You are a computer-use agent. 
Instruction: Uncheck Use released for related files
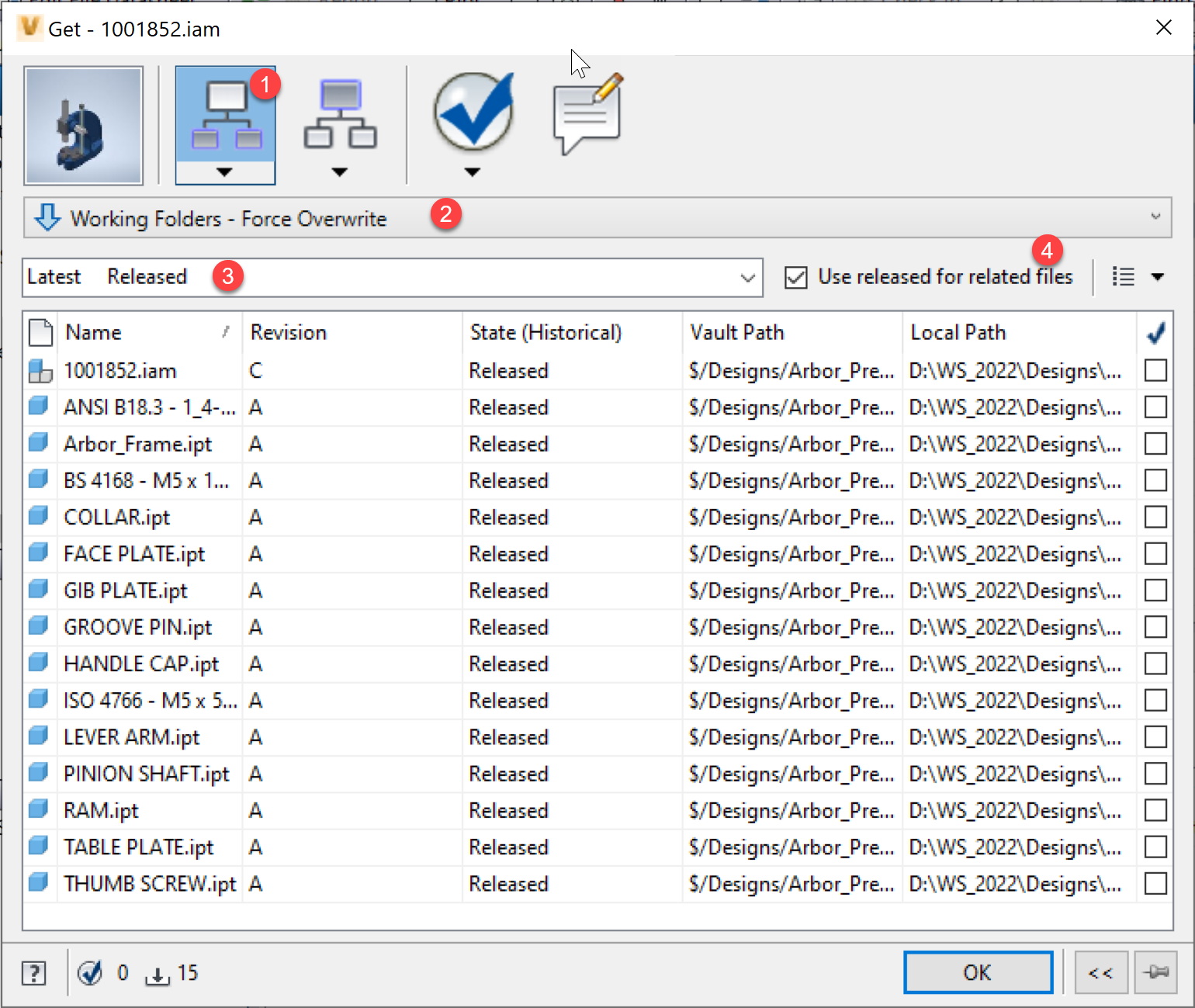tap(796, 276)
